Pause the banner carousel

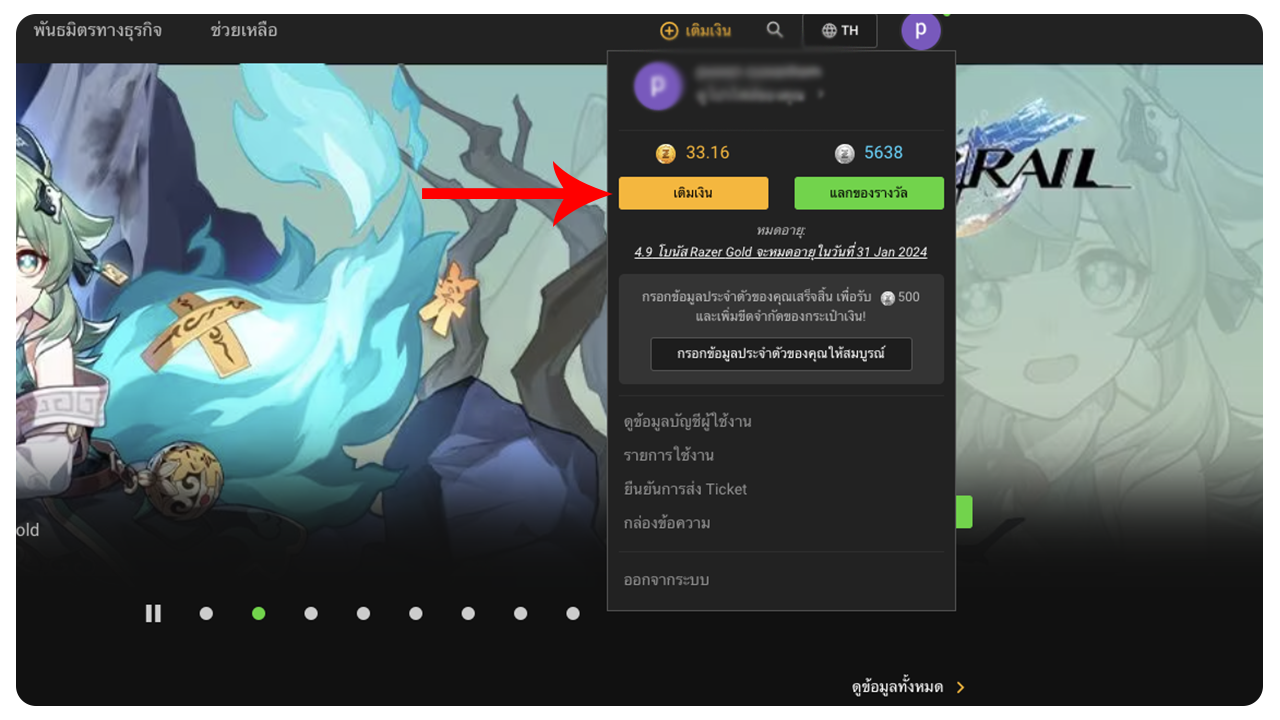coord(153,613)
